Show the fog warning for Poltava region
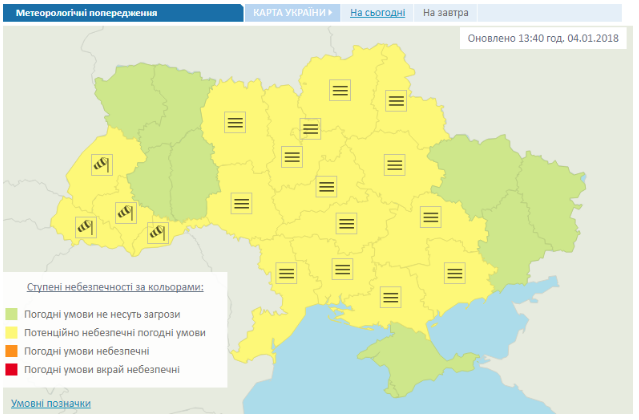The width and height of the screenshot is (639, 420). tap(394, 165)
